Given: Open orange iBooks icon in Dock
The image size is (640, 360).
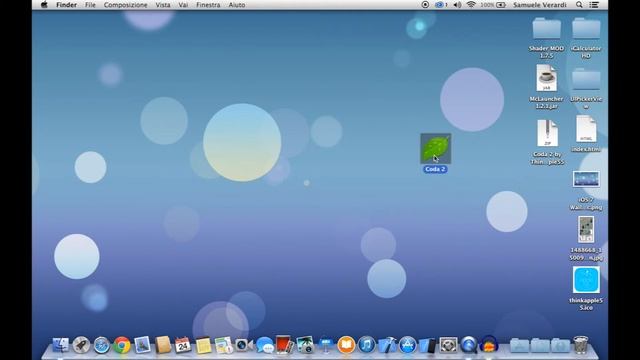Looking at the screenshot, I should point(346,345).
